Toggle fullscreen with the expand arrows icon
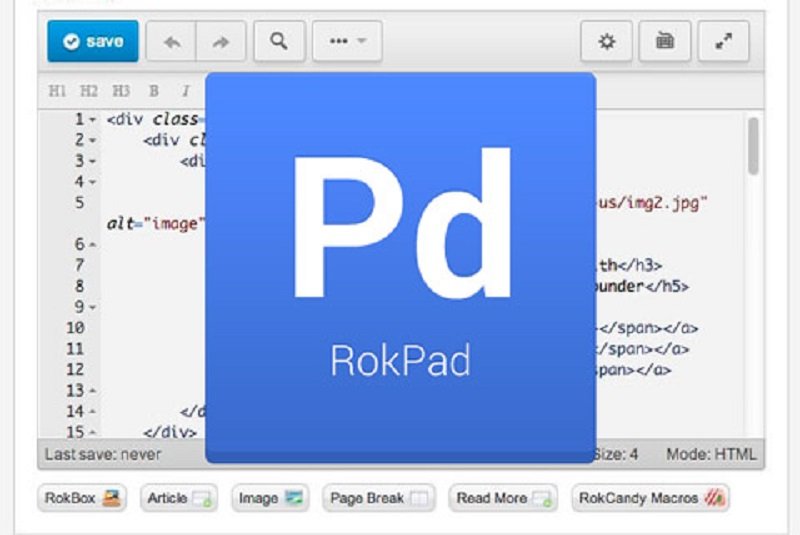 [x=723, y=41]
